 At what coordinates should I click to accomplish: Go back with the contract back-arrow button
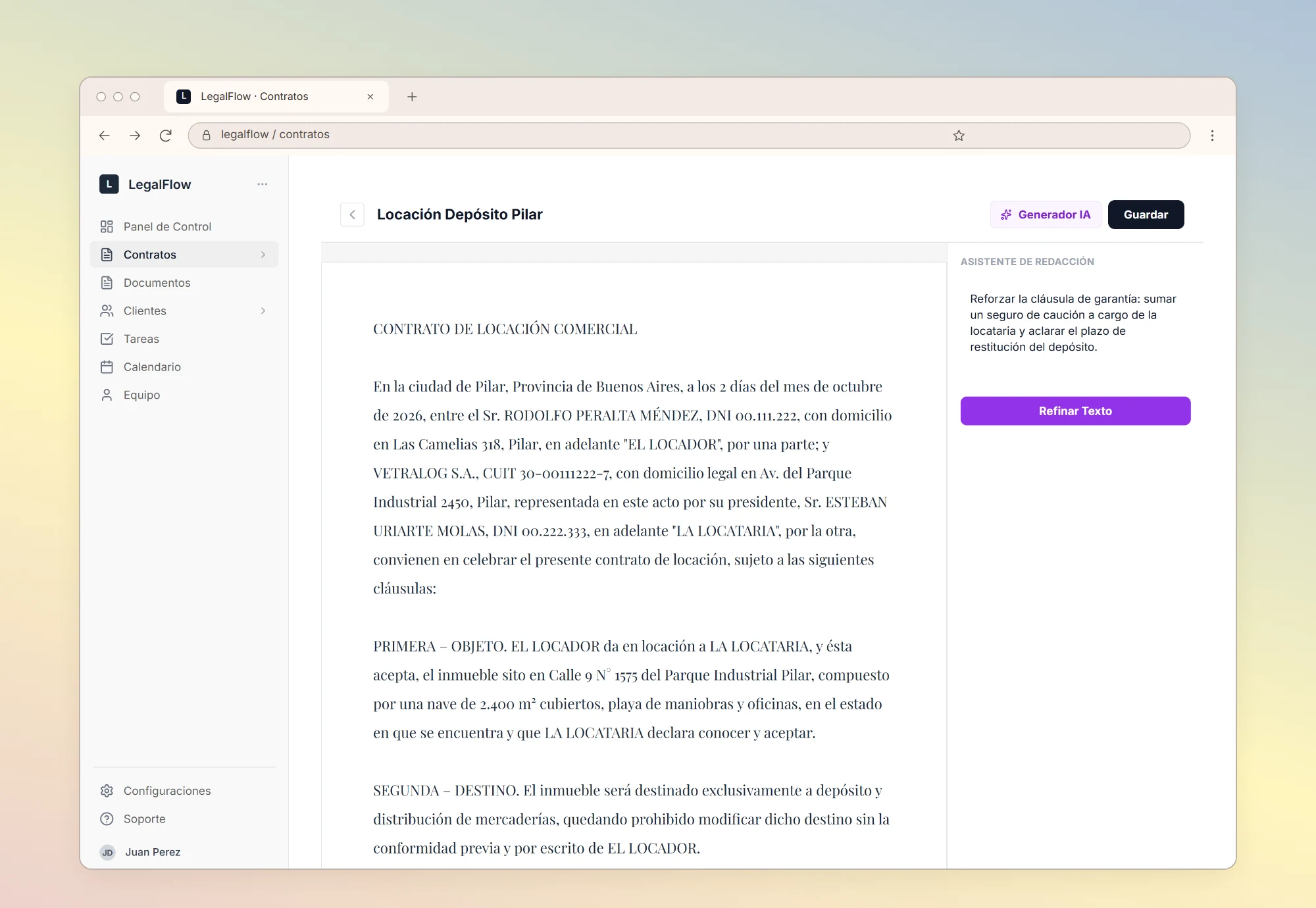tap(352, 214)
